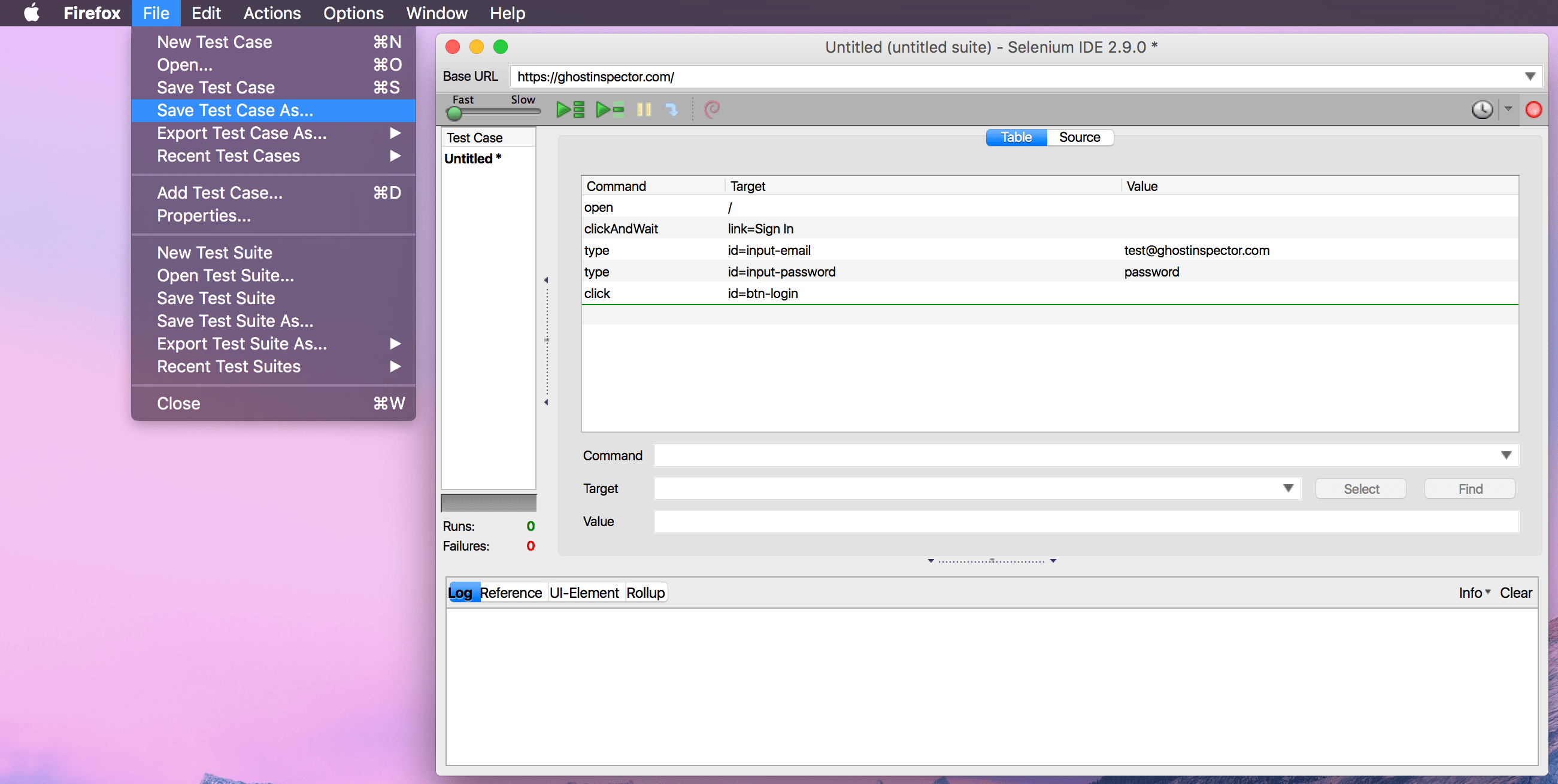The width and height of the screenshot is (1558, 784).
Task: Open the Actions menu in menu bar
Action: 272,13
